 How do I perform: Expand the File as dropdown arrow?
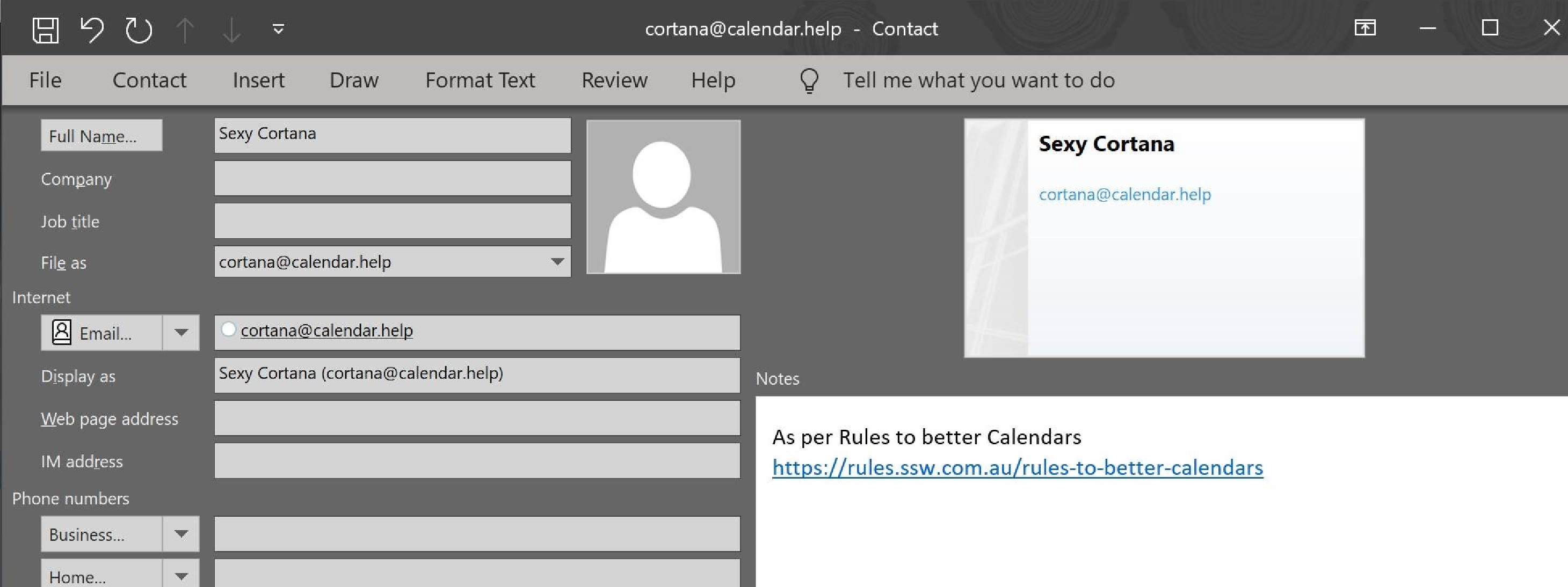[557, 261]
